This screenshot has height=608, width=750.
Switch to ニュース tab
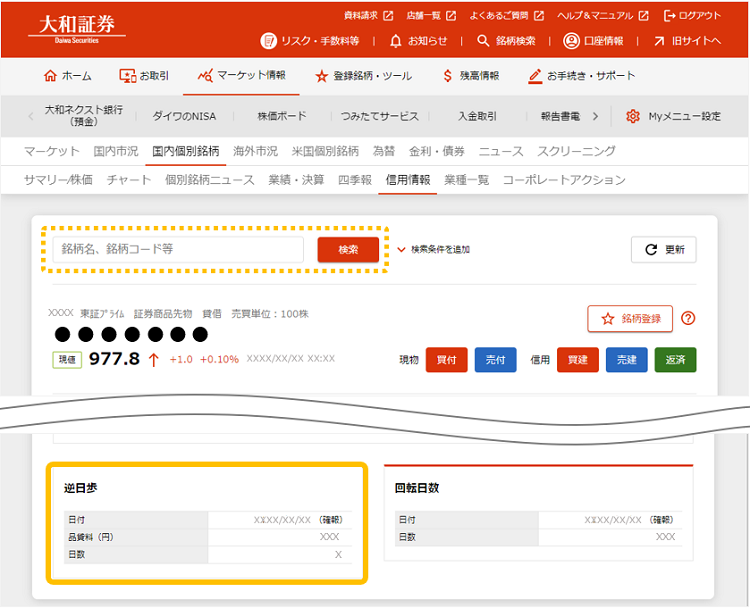(x=501, y=151)
